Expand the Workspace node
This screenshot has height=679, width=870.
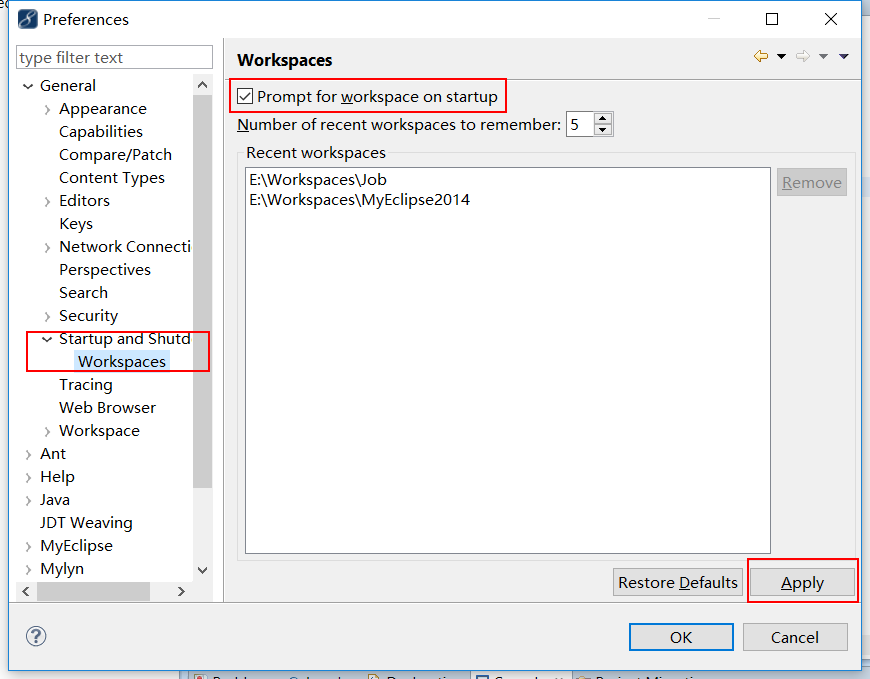[47, 432]
